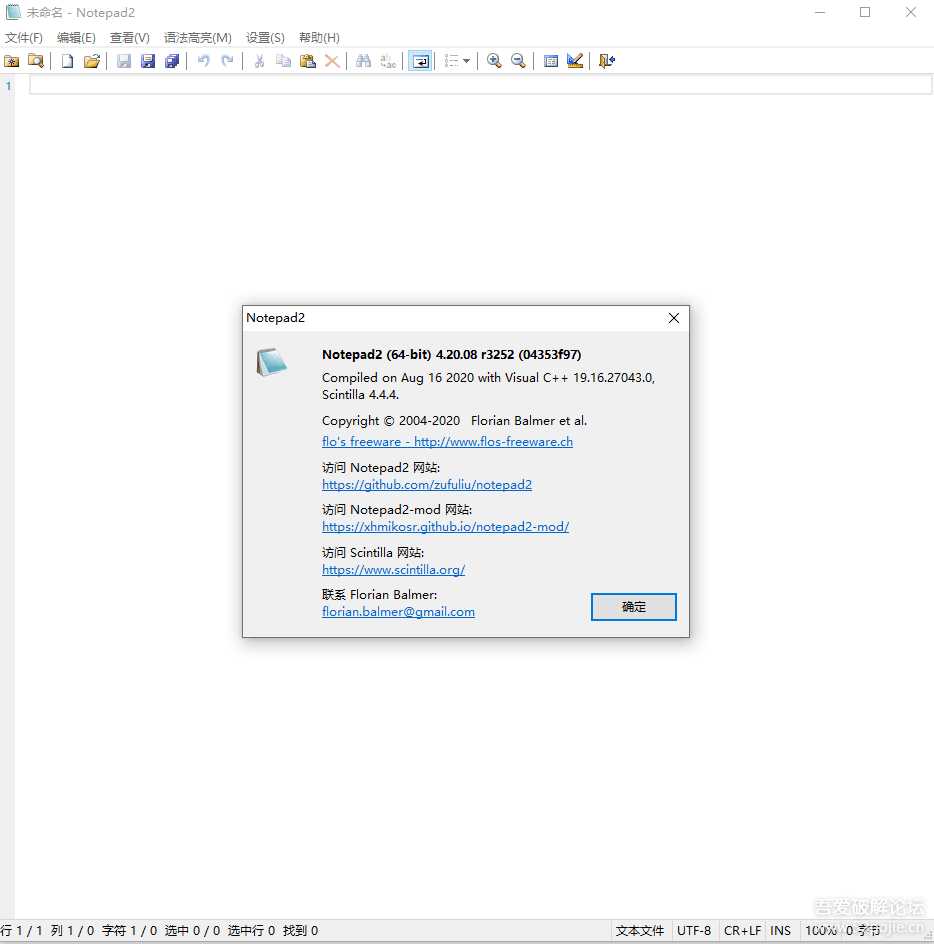The height and width of the screenshot is (944, 934).
Task: Click the 文本文件 scheme status field
Action: click(x=640, y=930)
